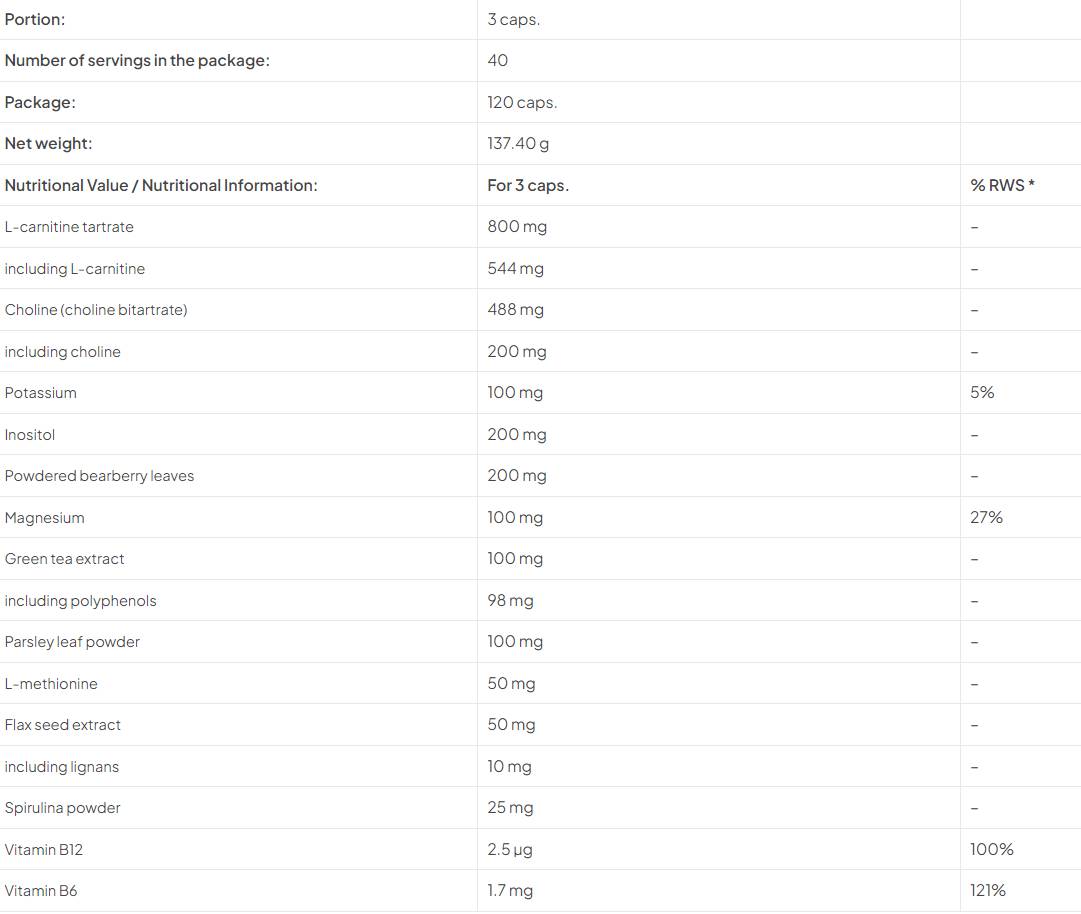Click the 'Portion:' row label
This screenshot has width=1081, height=914.
click(x=35, y=19)
